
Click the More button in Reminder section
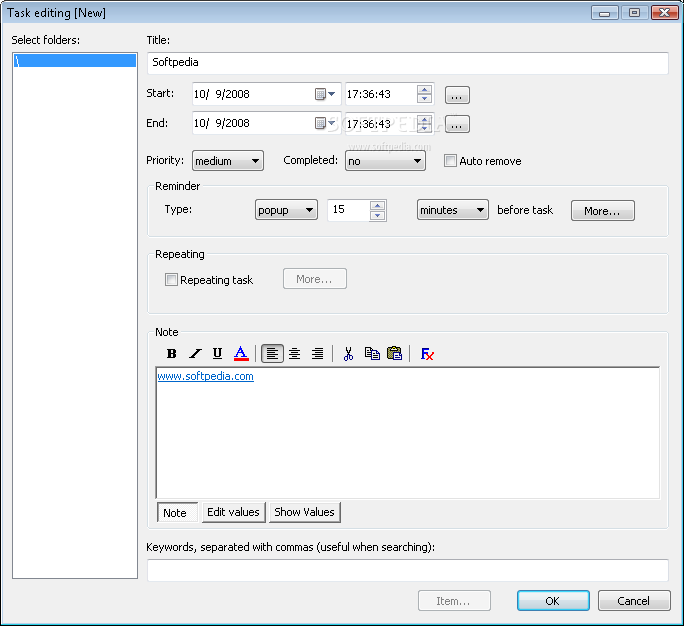[x=603, y=211]
